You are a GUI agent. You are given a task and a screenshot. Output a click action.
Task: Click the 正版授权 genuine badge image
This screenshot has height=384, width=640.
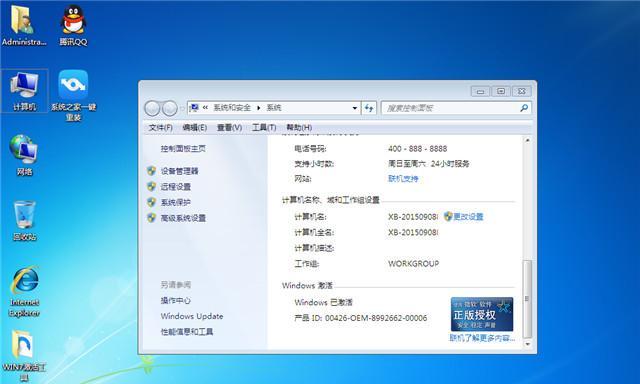point(482,314)
